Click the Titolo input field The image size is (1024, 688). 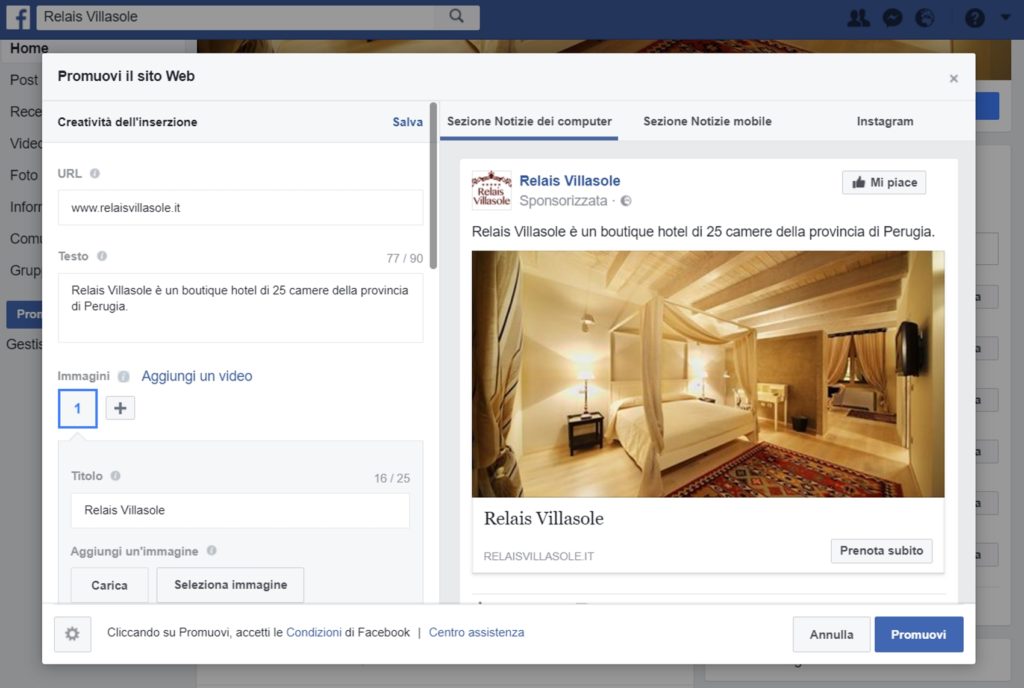pos(240,510)
